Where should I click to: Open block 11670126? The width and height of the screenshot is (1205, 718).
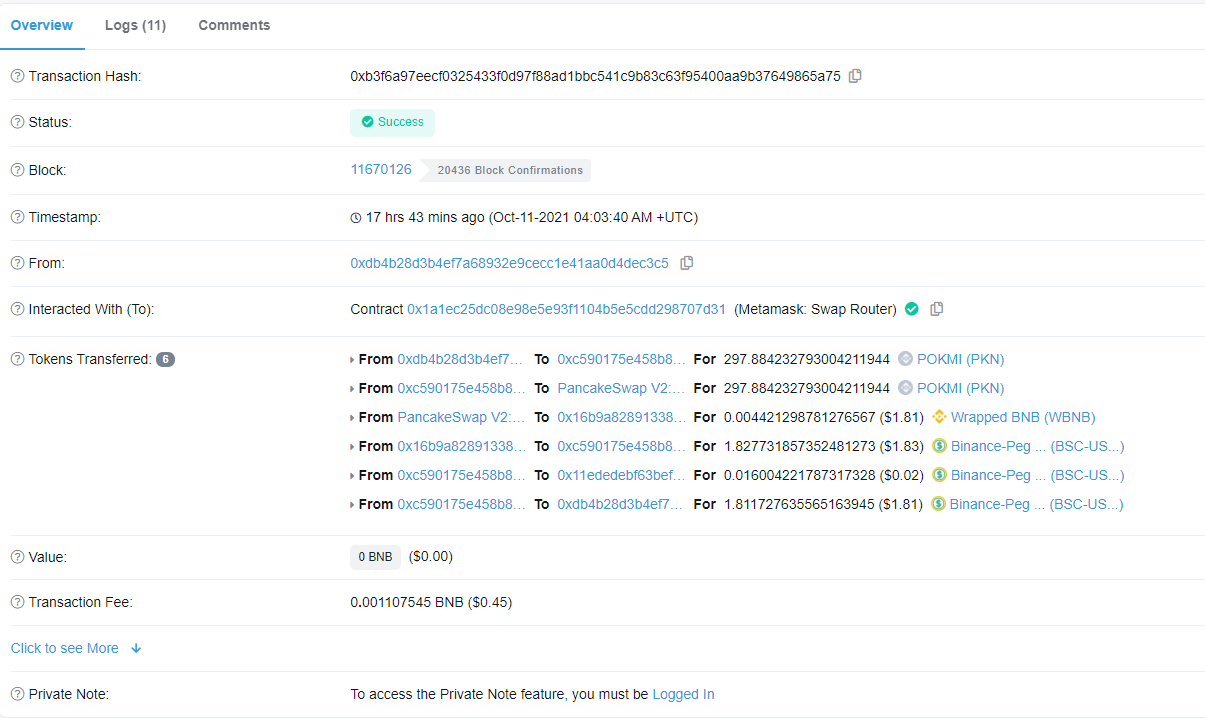coord(381,169)
